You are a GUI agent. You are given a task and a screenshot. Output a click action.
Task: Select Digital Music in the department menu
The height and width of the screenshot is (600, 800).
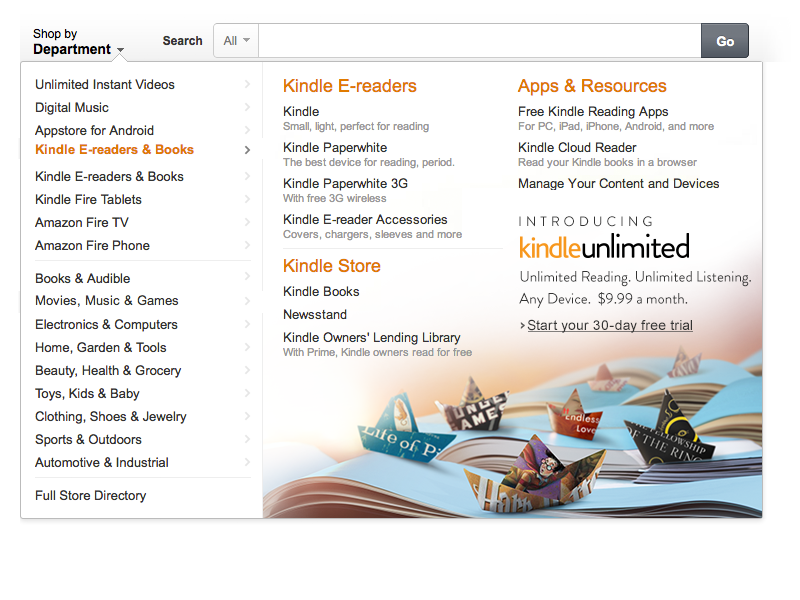[72, 108]
